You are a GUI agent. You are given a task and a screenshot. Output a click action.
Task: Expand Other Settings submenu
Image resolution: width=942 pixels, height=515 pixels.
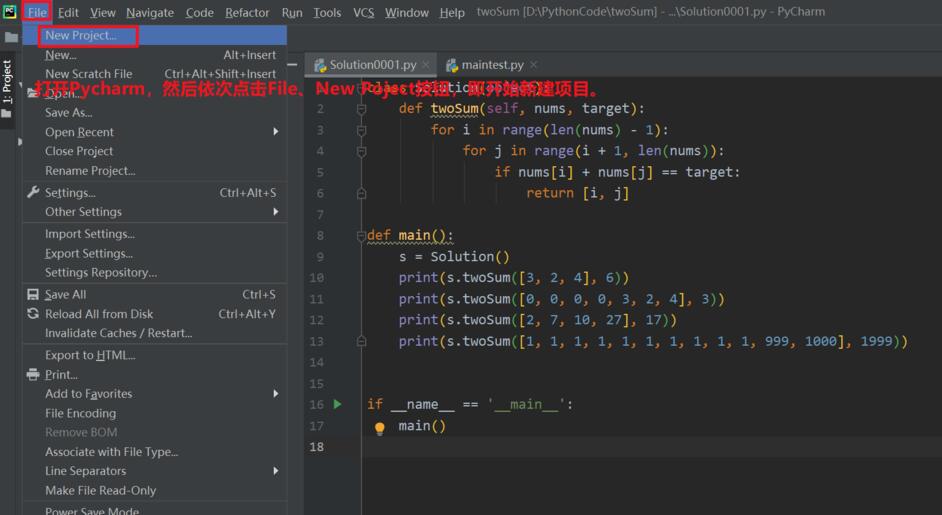(154, 212)
